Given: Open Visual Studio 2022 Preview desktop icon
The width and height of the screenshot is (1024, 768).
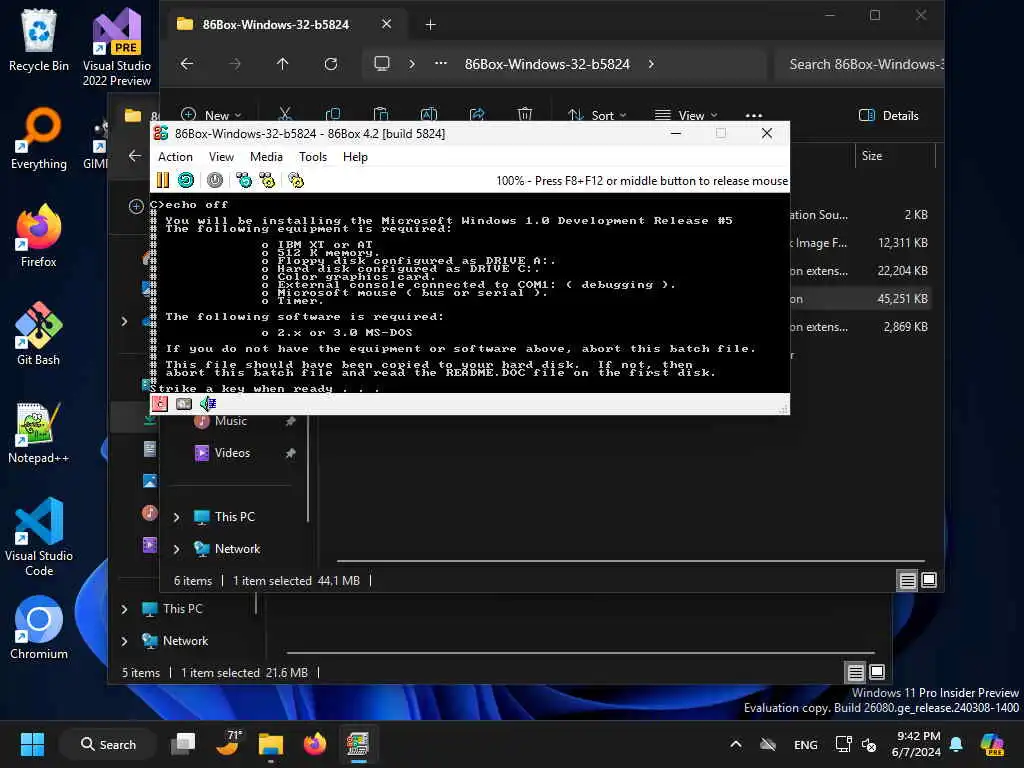Looking at the screenshot, I should click(x=117, y=48).
